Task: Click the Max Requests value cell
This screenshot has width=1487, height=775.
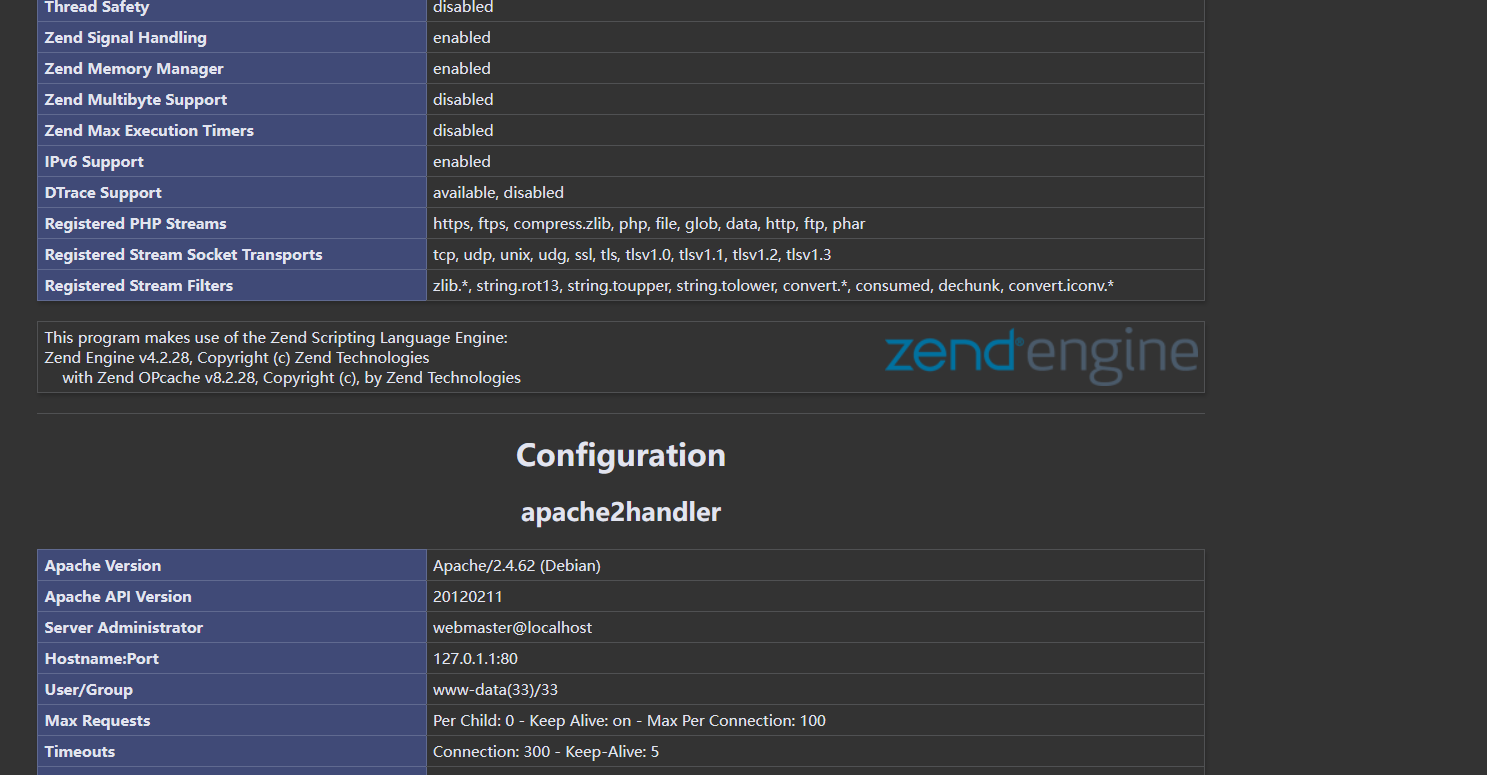Action: click(x=815, y=720)
